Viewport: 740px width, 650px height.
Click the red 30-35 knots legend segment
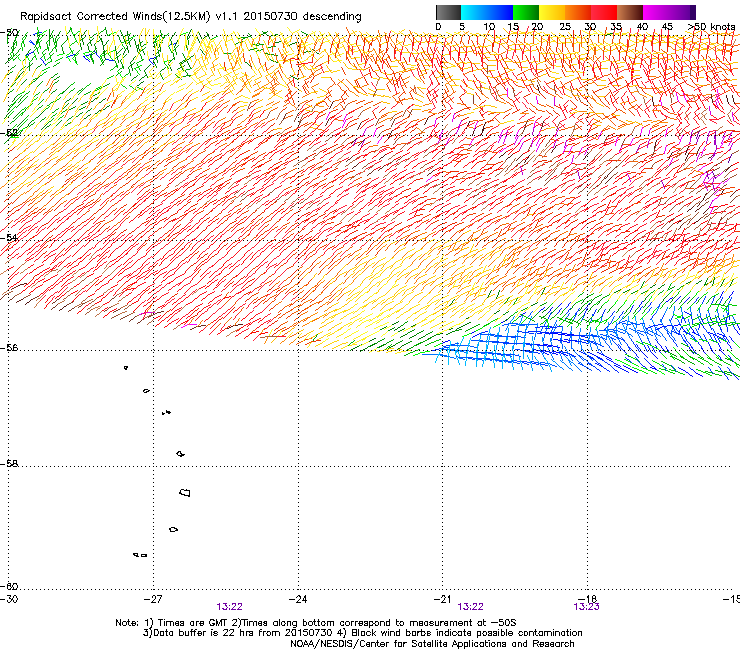click(604, 12)
